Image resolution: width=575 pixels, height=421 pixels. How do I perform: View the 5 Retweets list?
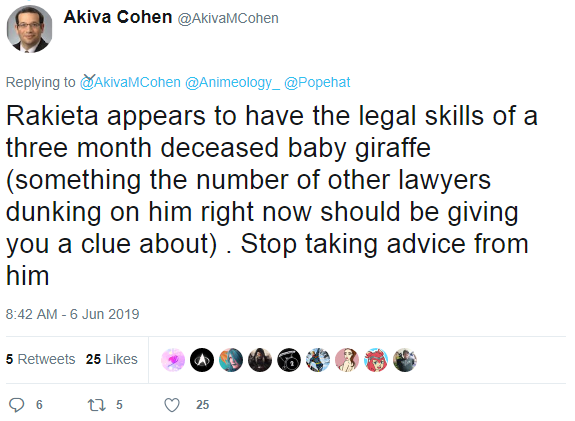[41, 359]
